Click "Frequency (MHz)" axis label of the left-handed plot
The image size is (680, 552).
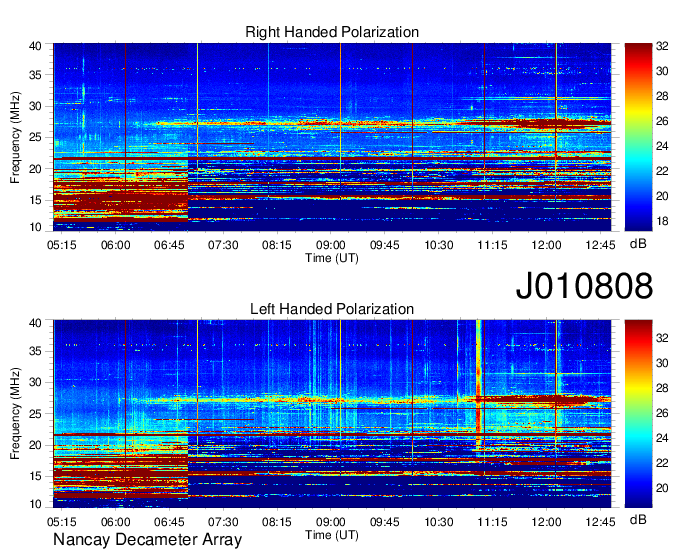click(15, 414)
